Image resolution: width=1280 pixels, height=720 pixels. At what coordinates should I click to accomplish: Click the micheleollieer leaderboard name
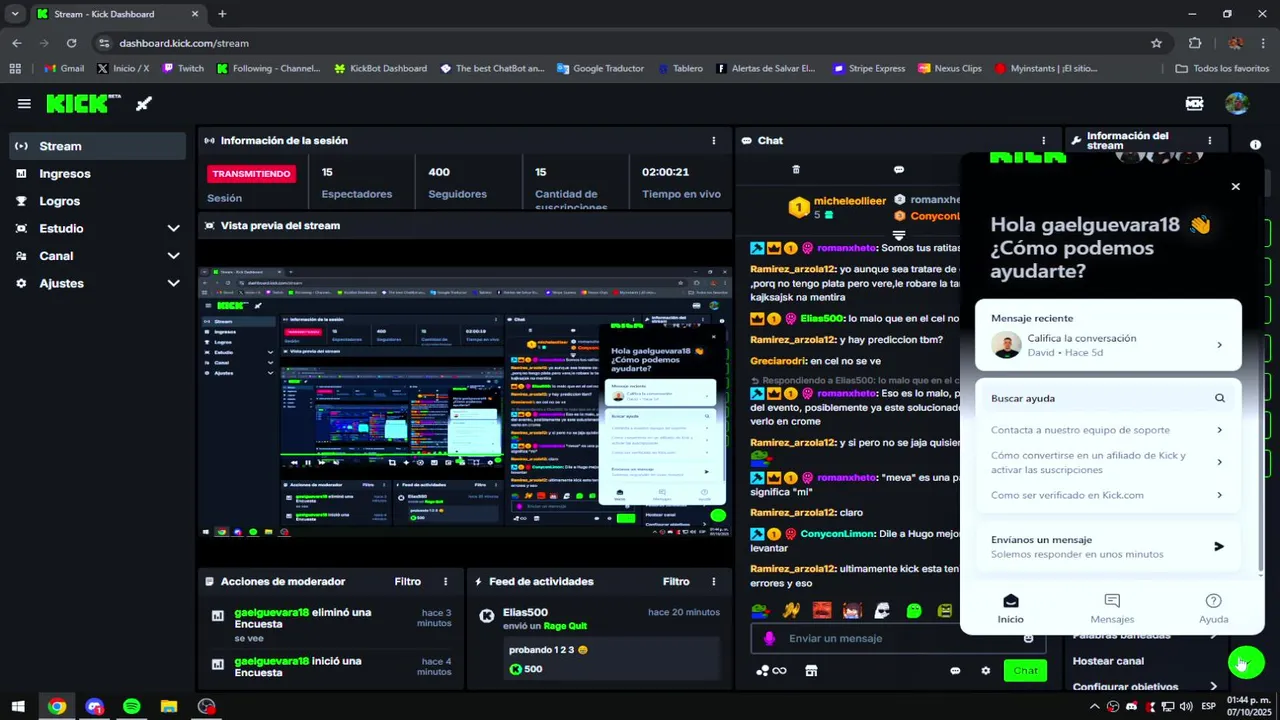coord(850,201)
